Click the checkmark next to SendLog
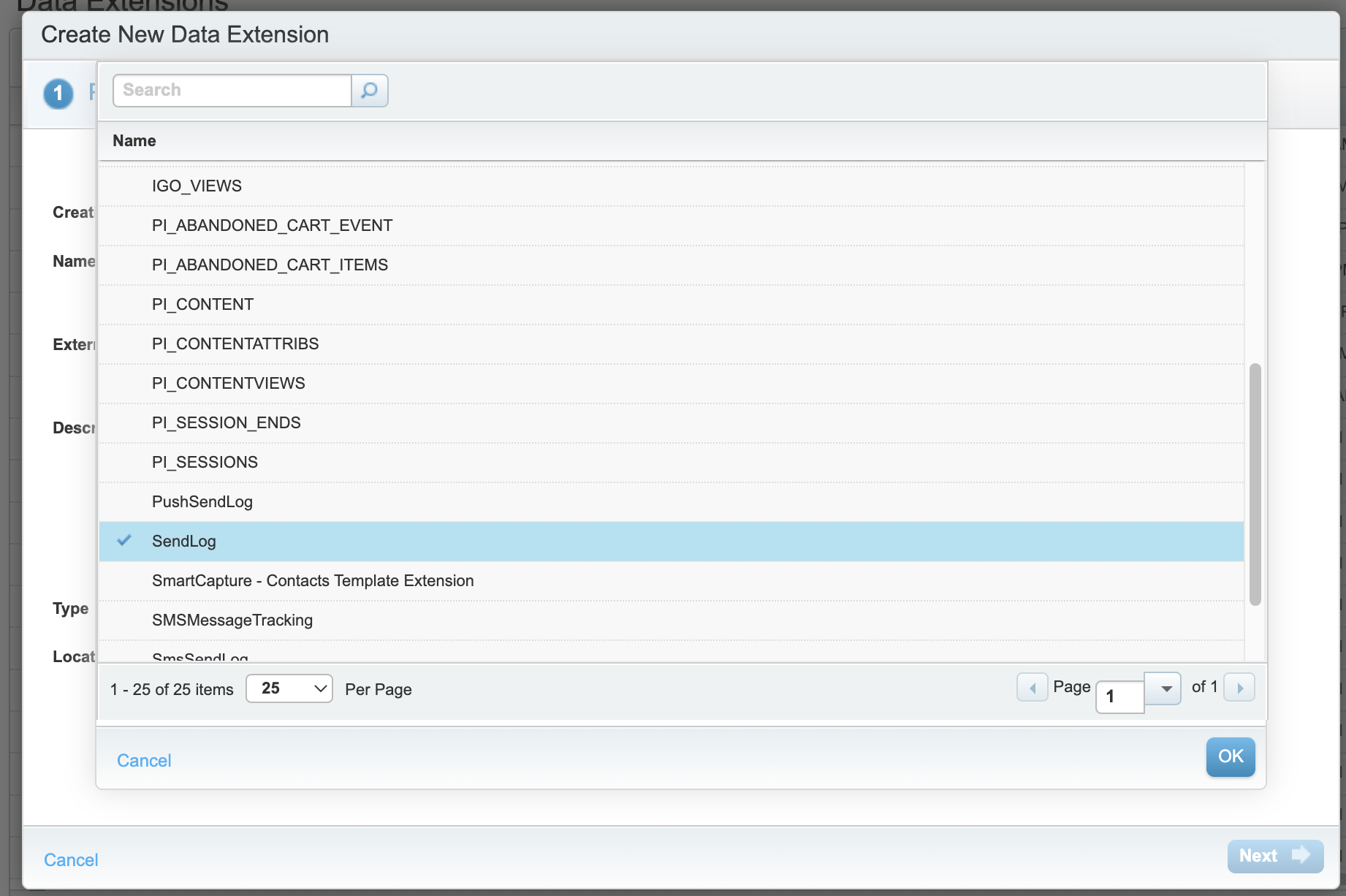 (x=124, y=540)
